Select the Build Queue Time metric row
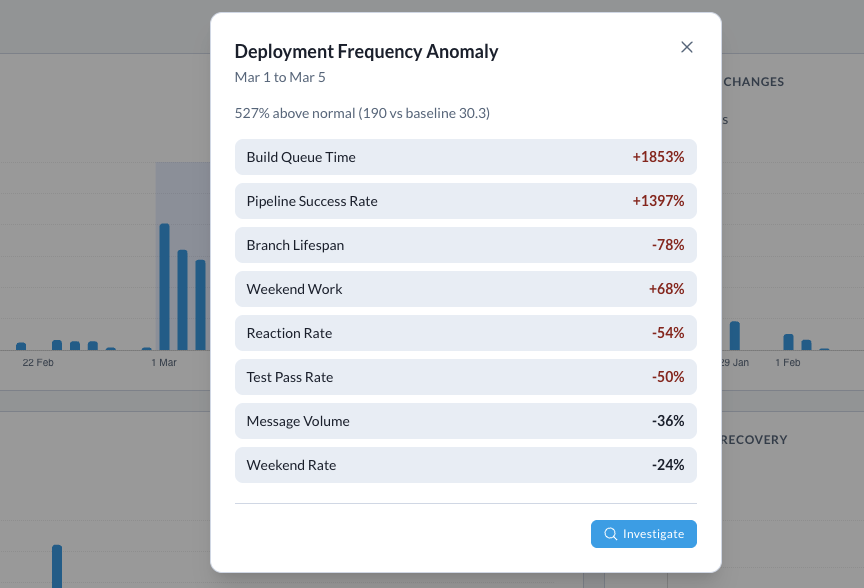Image resolution: width=864 pixels, height=588 pixels. 465,157
